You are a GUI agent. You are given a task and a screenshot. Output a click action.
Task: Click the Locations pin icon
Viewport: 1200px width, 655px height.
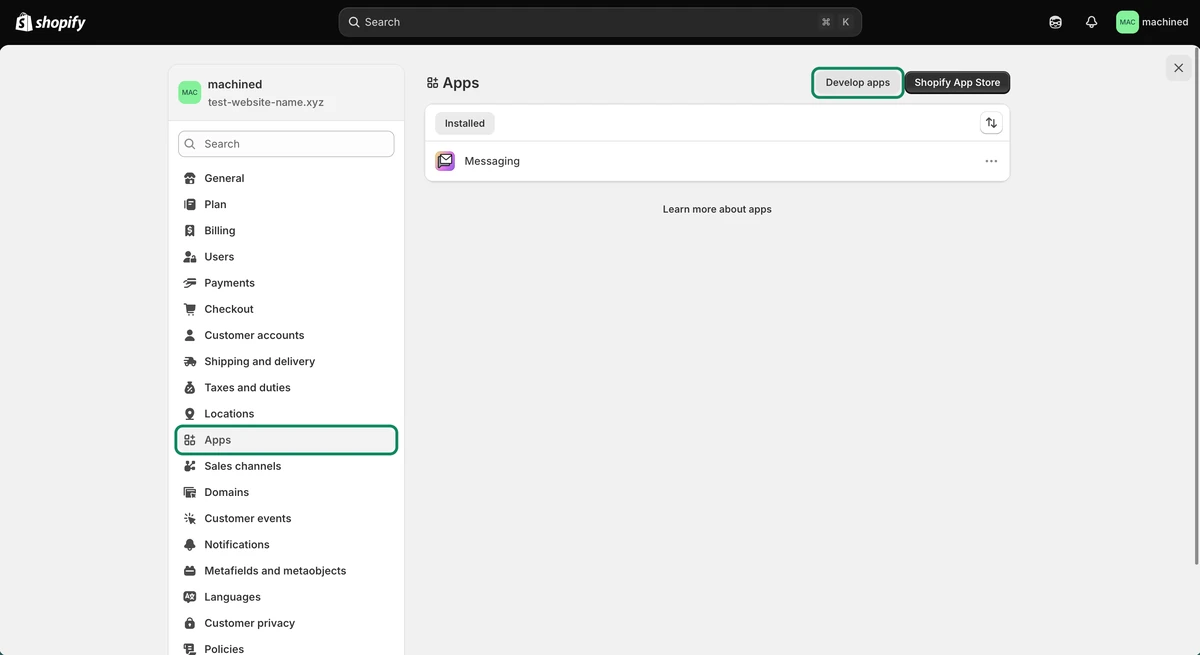coord(190,414)
